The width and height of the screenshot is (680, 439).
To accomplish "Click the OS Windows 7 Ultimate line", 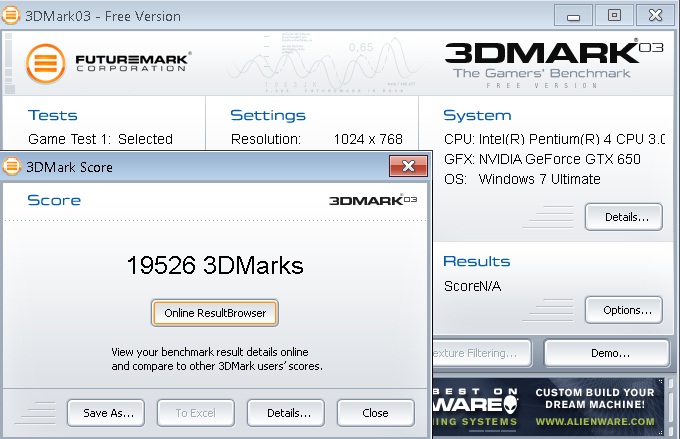I will point(522,179).
